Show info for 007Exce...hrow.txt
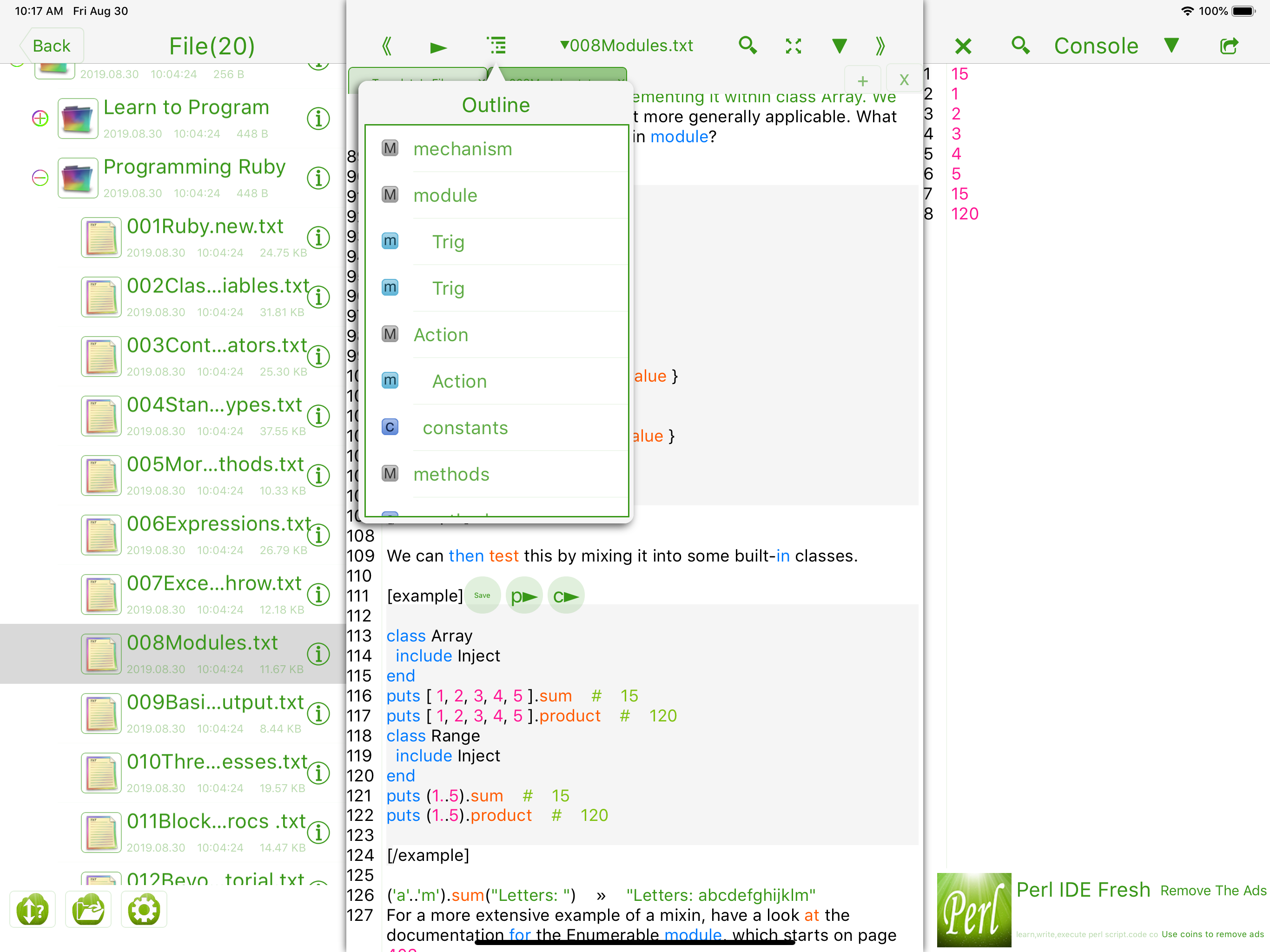Image resolution: width=1270 pixels, height=952 pixels. click(318, 594)
